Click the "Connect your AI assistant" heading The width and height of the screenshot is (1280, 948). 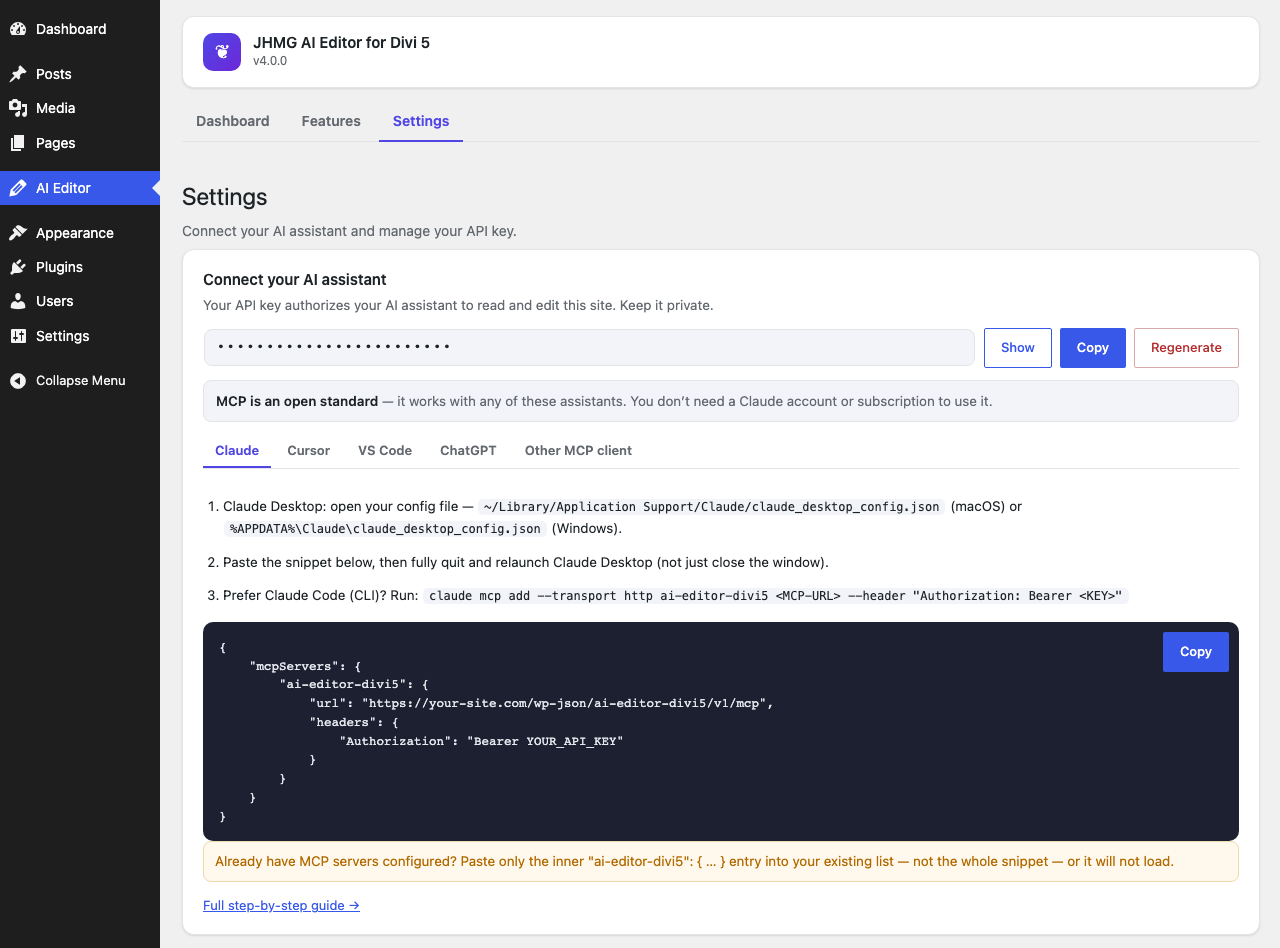coord(295,280)
